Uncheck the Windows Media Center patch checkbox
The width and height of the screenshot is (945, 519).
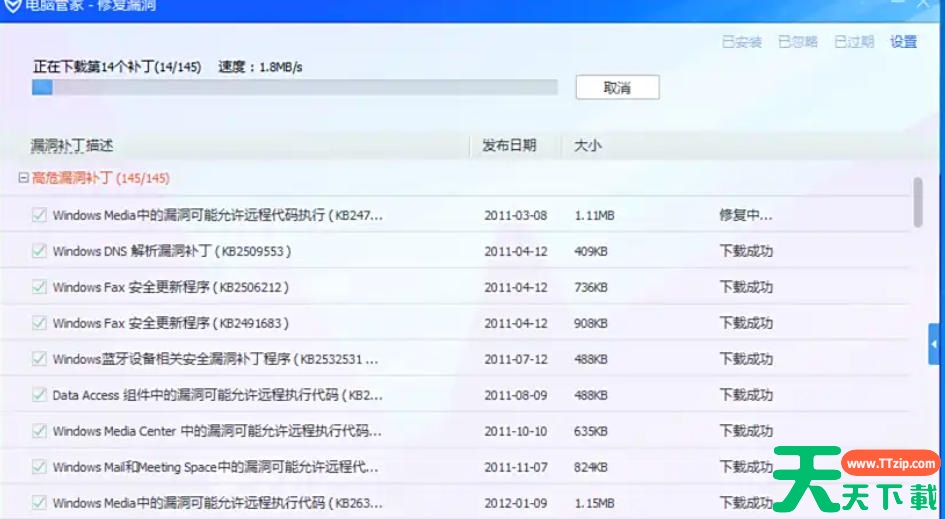click(x=39, y=431)
